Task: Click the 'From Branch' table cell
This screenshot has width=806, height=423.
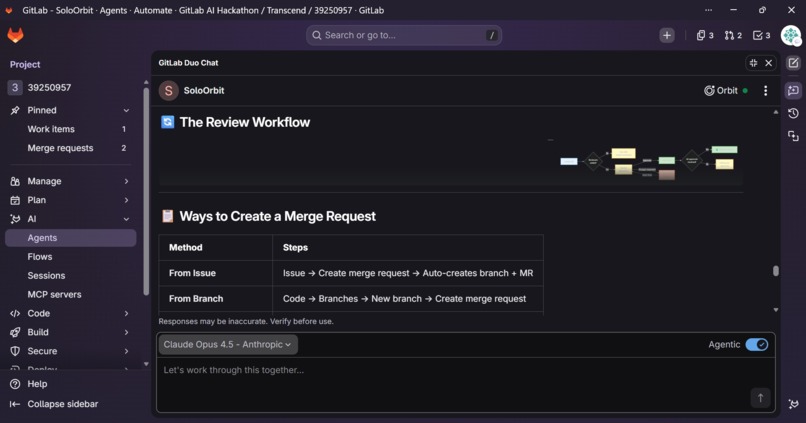Action: (x=215, y=299)
